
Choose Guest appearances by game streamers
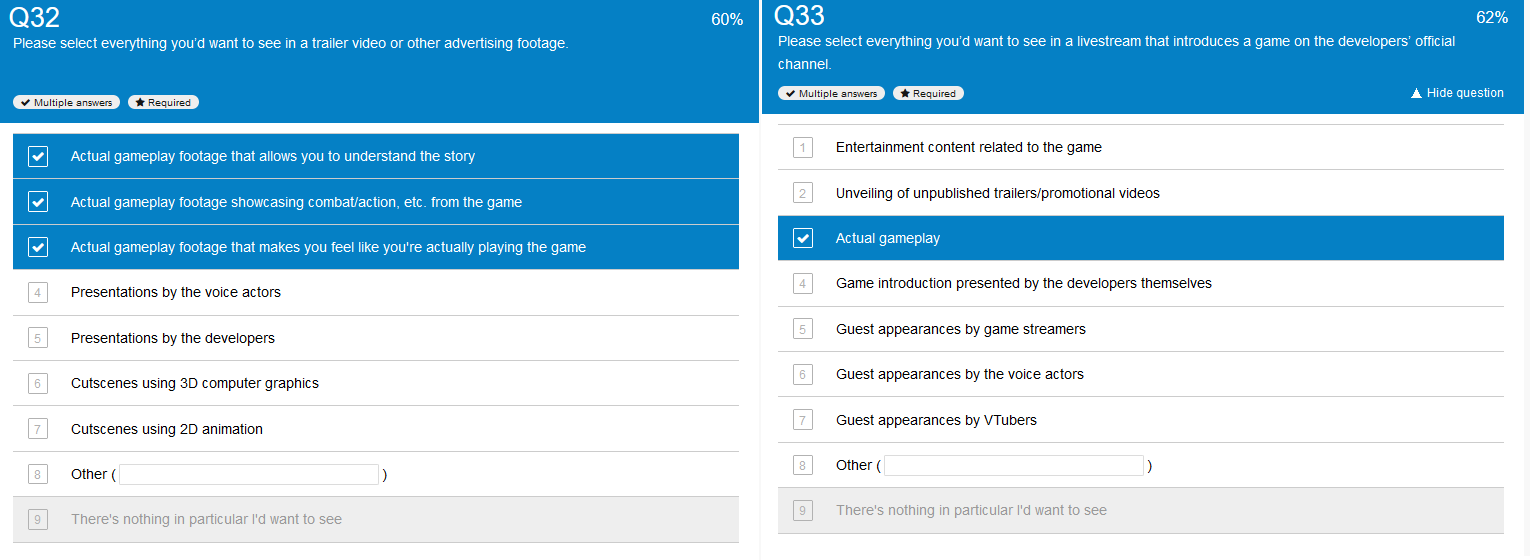coord(1141,329)
